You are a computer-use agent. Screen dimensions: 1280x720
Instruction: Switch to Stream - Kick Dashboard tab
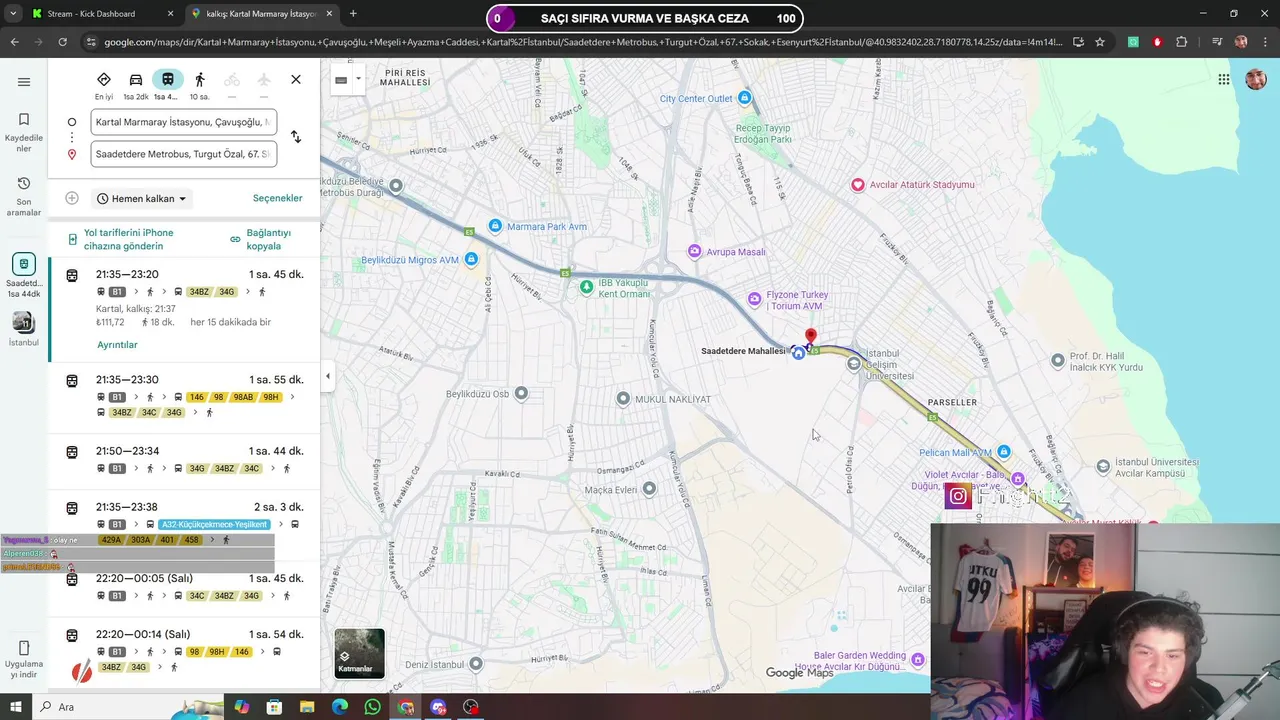point(104,14)
